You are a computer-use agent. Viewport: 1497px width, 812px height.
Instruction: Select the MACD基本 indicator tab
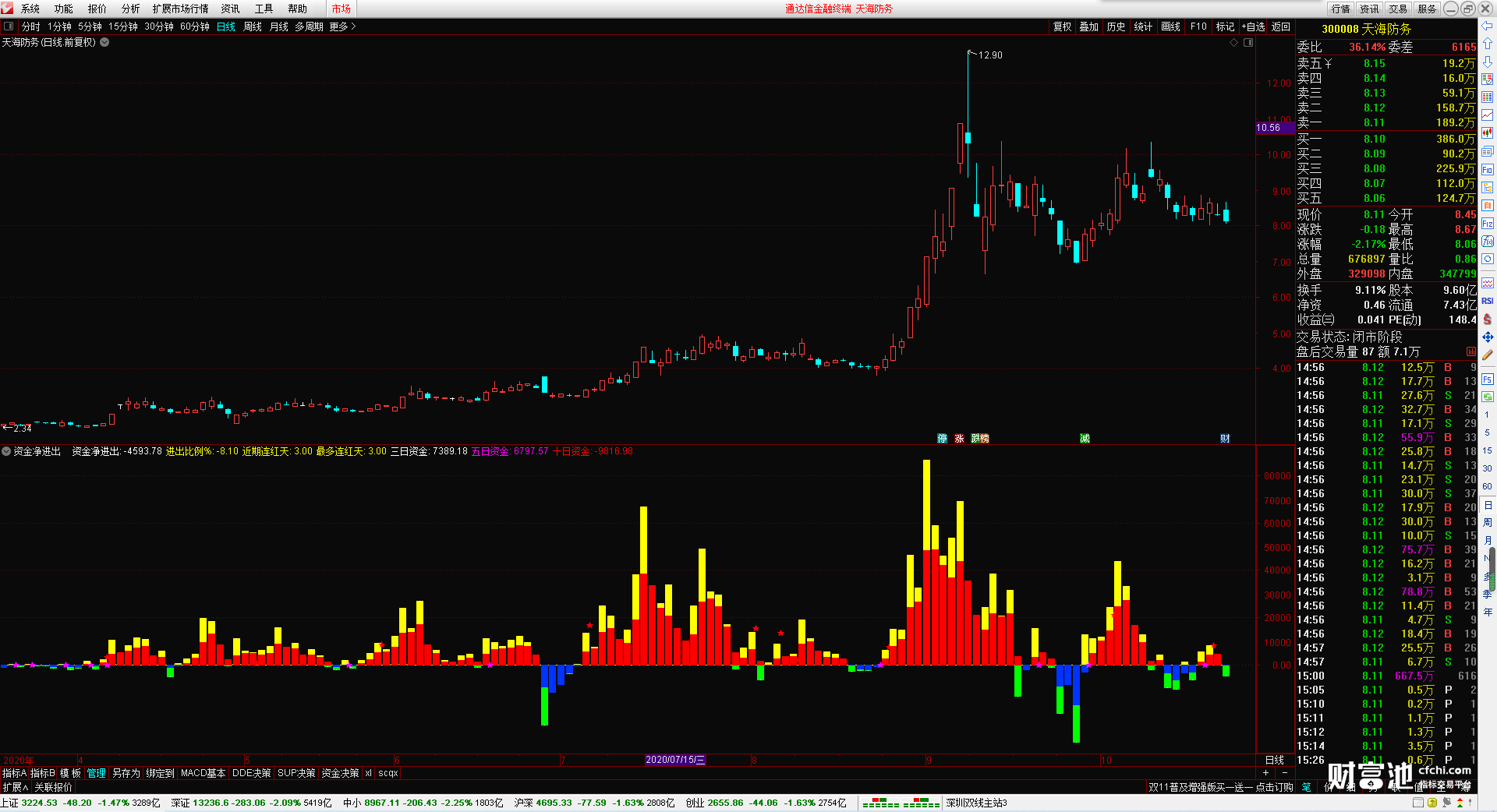(x=203, y=773)
